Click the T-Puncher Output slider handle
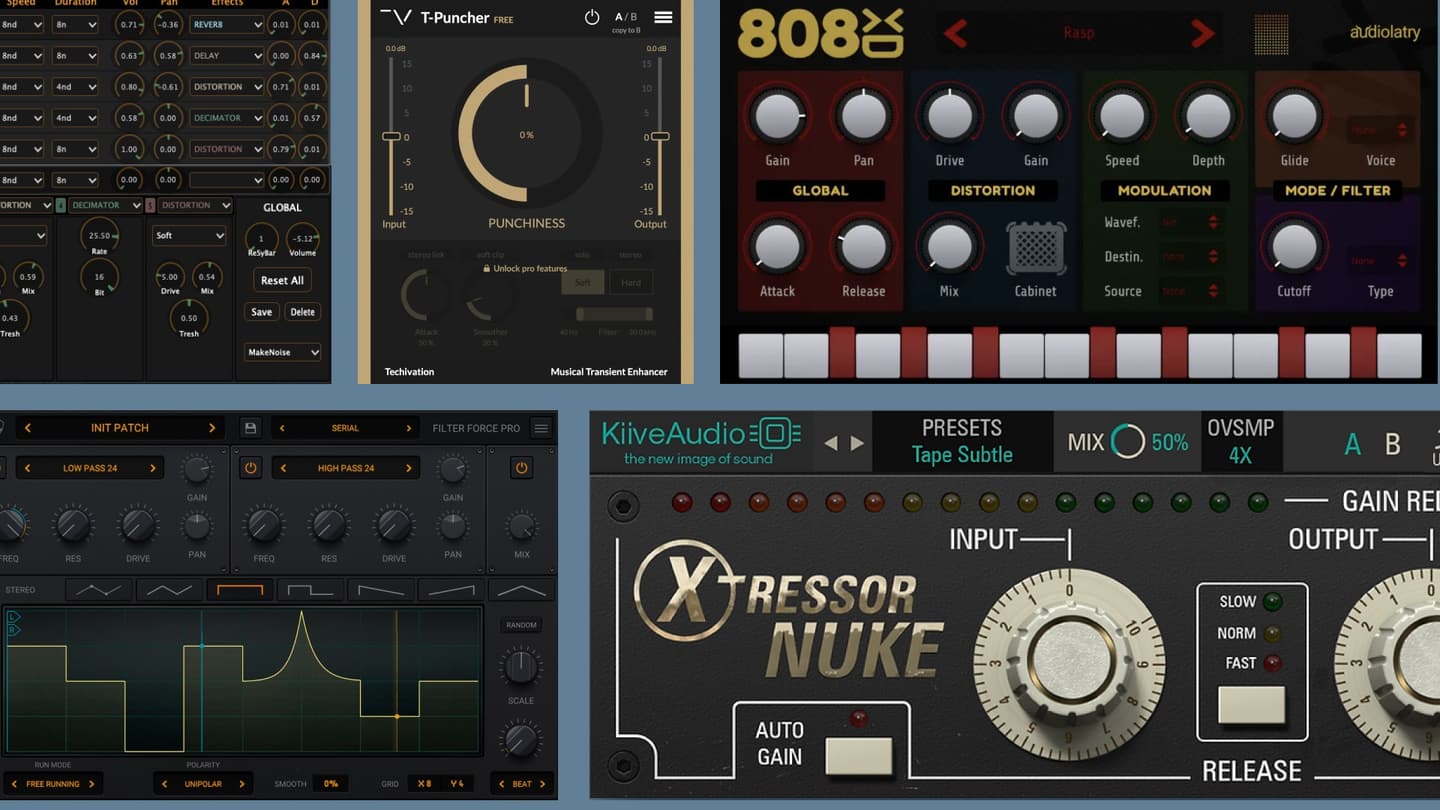 pos(659,136)
